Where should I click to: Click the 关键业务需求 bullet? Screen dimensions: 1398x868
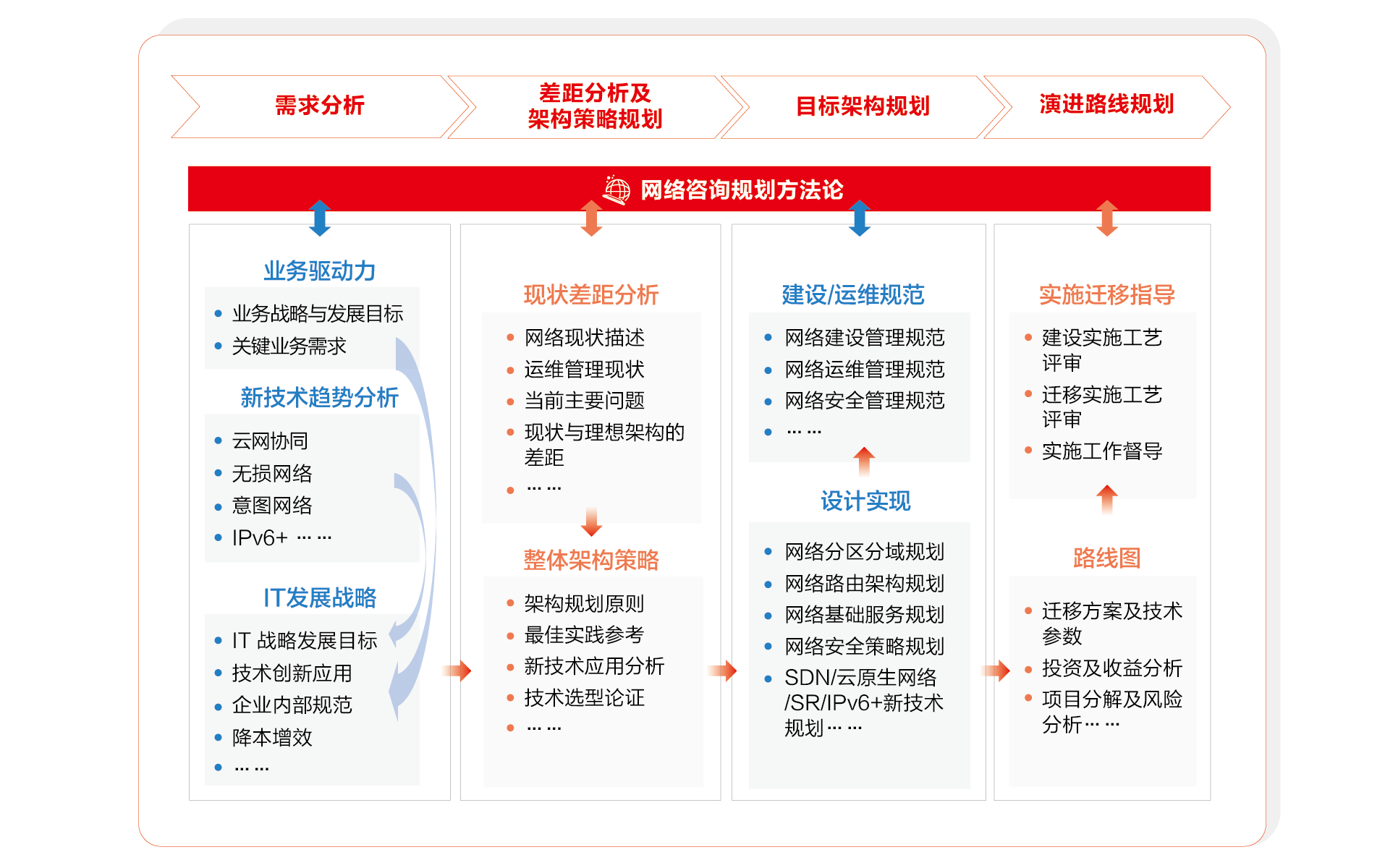pyautogui.click(x=289, y=346)
